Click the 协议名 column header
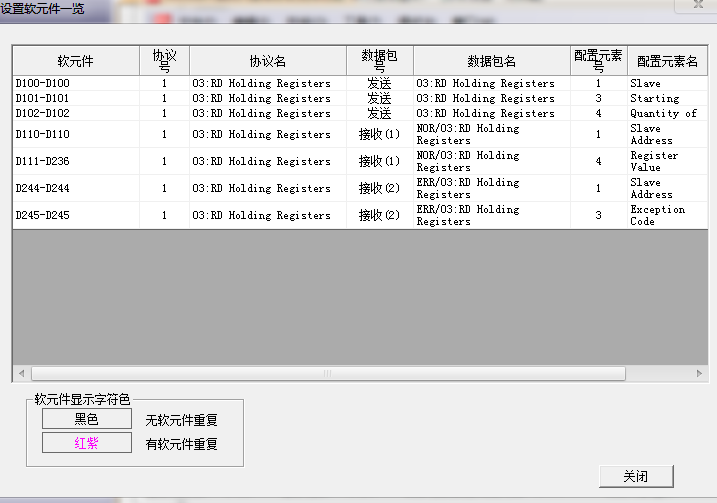The width and height of the screenshot is (717, 503). point(267,61)
